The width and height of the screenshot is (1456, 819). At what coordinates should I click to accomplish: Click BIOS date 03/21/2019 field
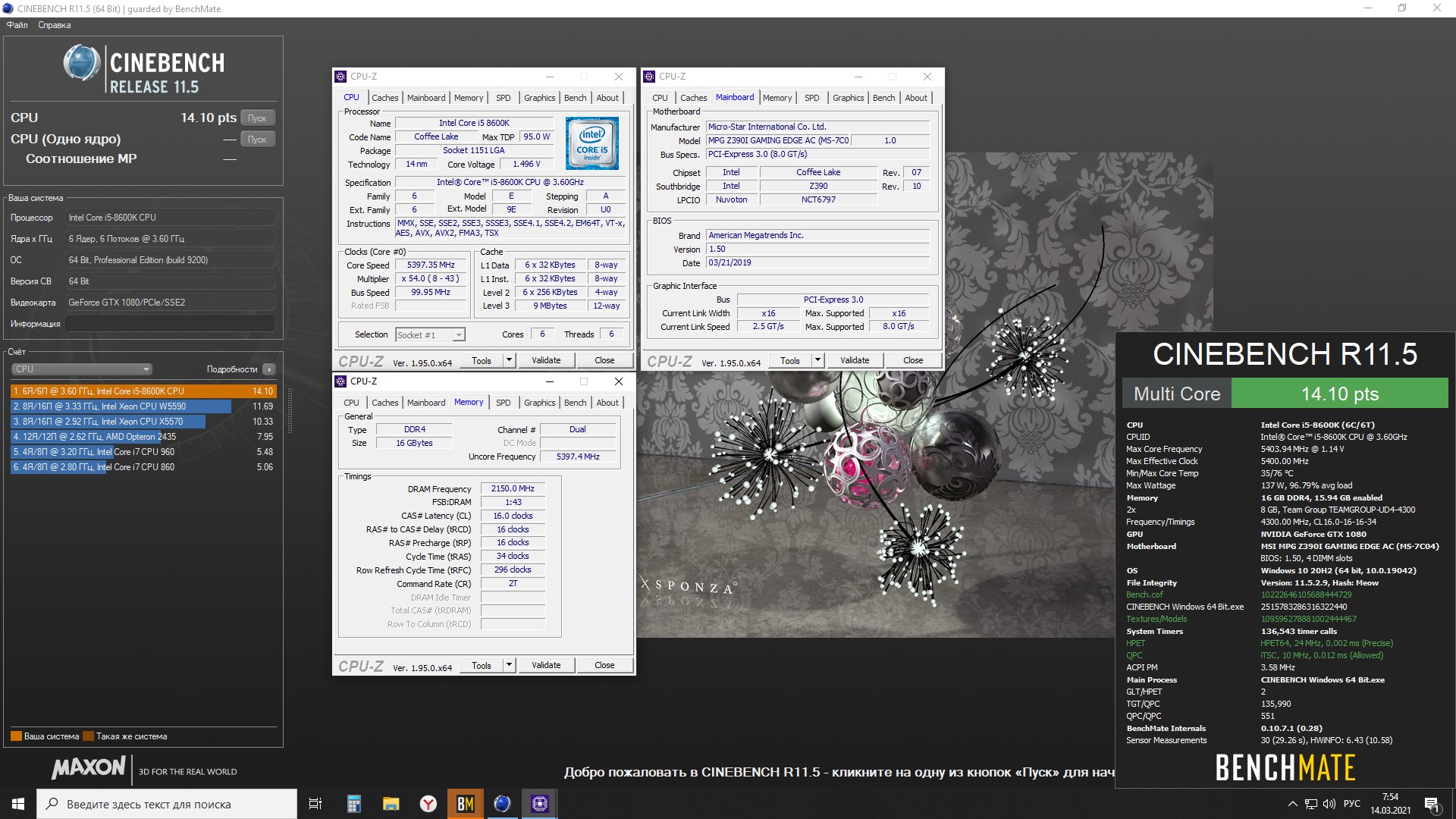[817, 263]
